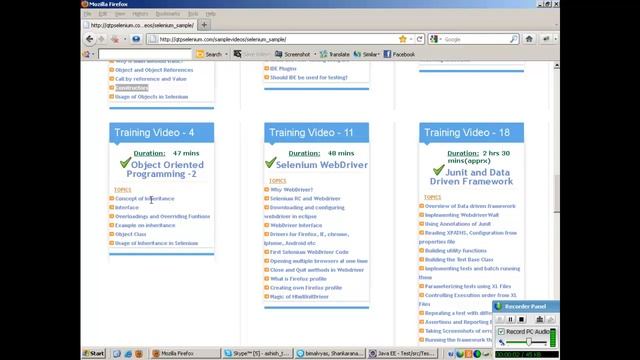The image size is (640, 360).
Task: Click 'Concept of Inheritance' topic
Action: (x=144, y=198)
